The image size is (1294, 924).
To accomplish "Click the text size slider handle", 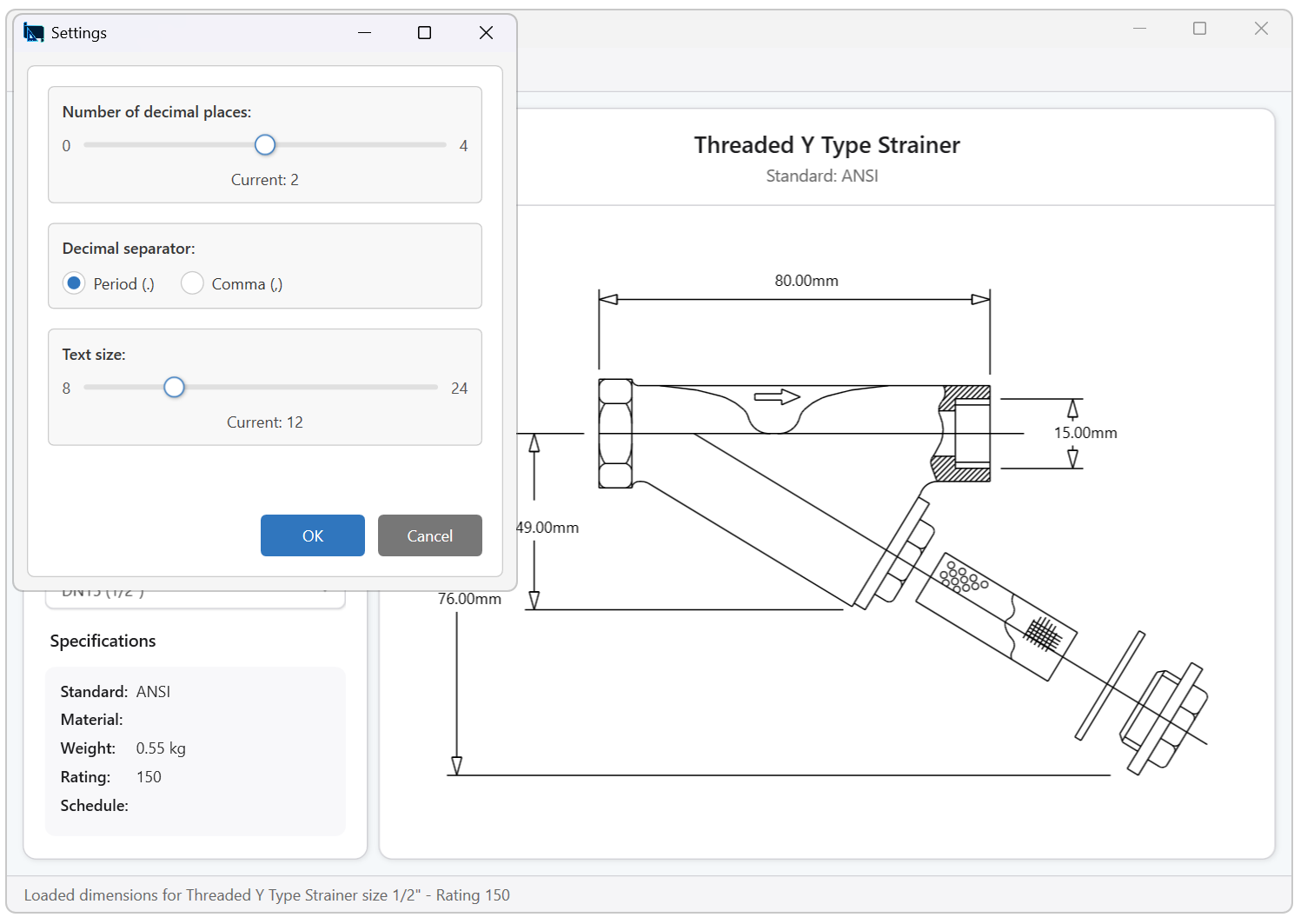I will coord(174,388).
